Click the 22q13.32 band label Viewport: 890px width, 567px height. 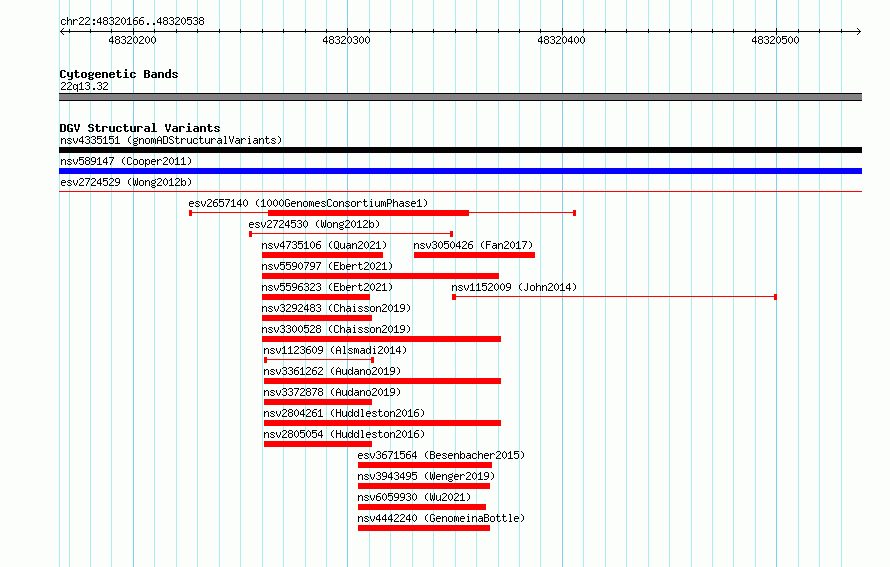pyautogui.click(x=84, y=86)
